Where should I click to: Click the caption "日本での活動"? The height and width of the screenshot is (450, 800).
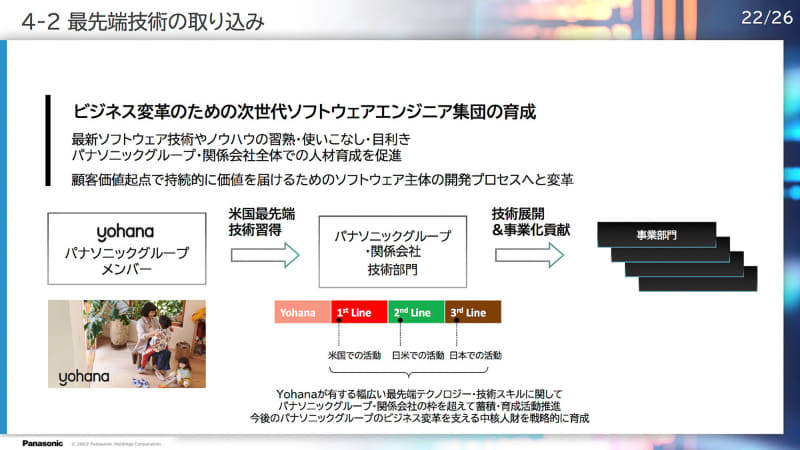tap(476, 356)
